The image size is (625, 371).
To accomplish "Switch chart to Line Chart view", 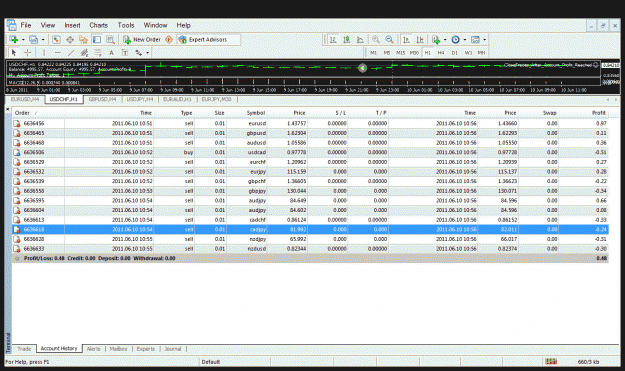I will click(360, 39).
